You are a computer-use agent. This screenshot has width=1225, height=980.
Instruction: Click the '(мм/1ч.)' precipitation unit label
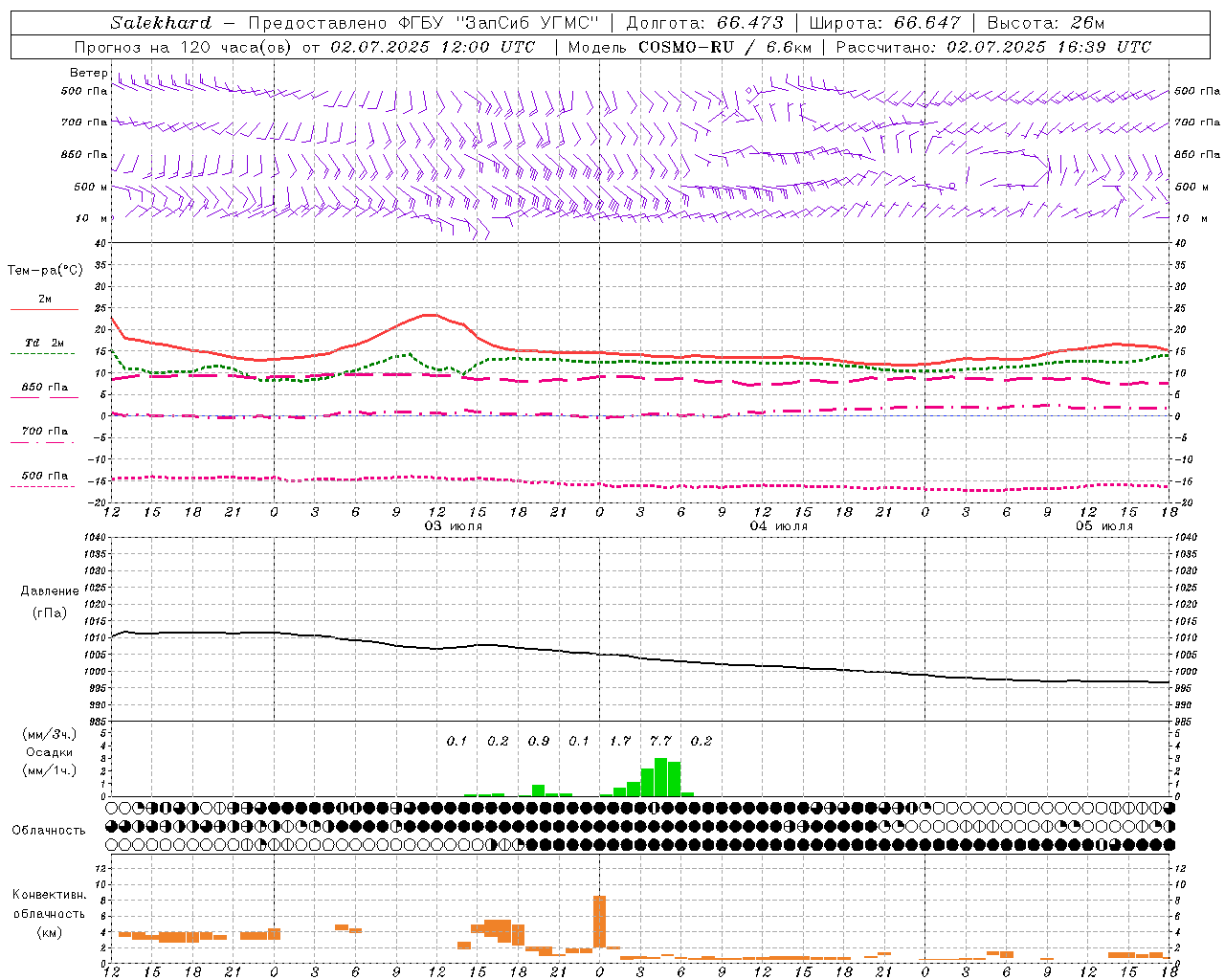pyautogui.click(x=50, y=770)
